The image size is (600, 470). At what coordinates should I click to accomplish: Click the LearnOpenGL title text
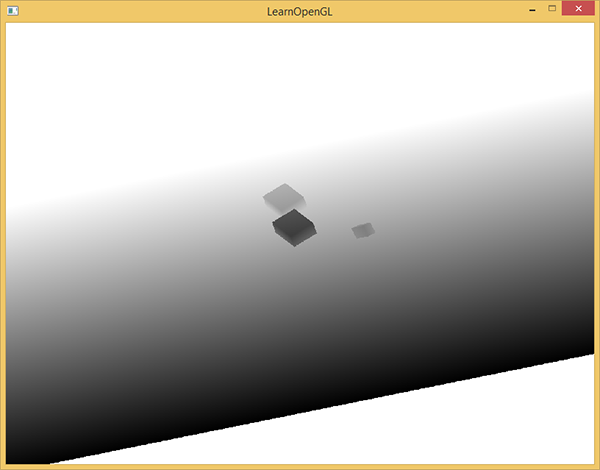300,11
